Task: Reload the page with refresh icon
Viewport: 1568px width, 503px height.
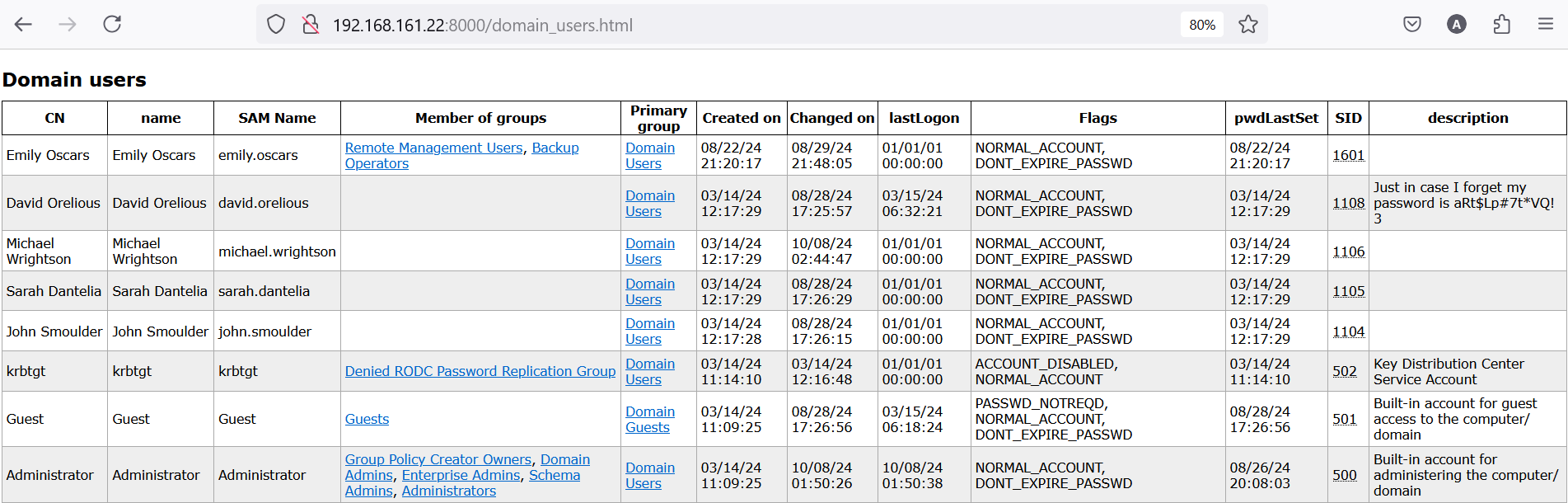Action: point(112,25)
